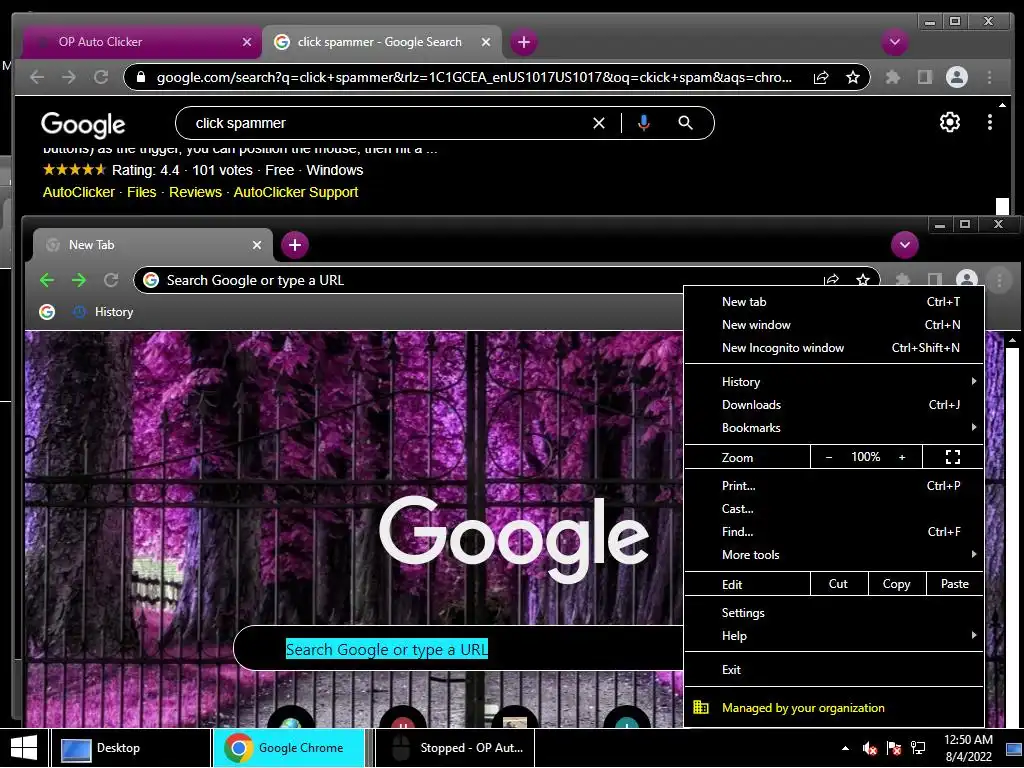Click Copy in Edit row
This screenshot has width=1024, height=768.
click(897, 584)
